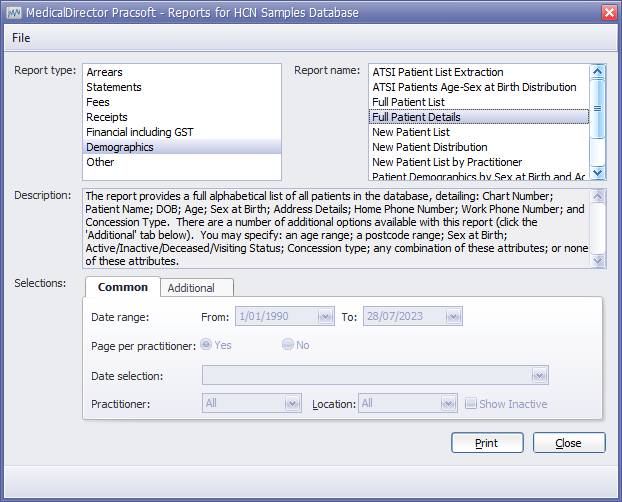This screenshot has width=622, height=502.
Task: Open the From date dropdown calendar
Action: (x=324, y=317)
